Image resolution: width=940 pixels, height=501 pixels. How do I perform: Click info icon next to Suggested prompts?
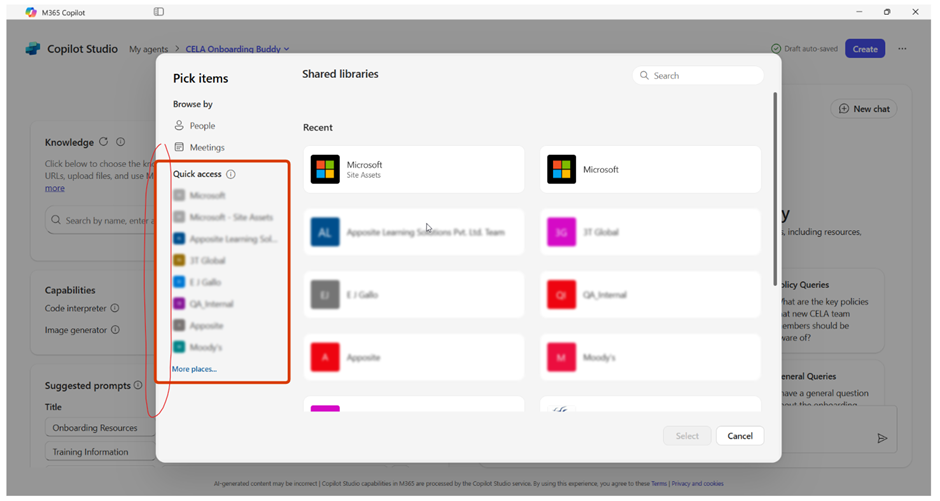(138, 385)
